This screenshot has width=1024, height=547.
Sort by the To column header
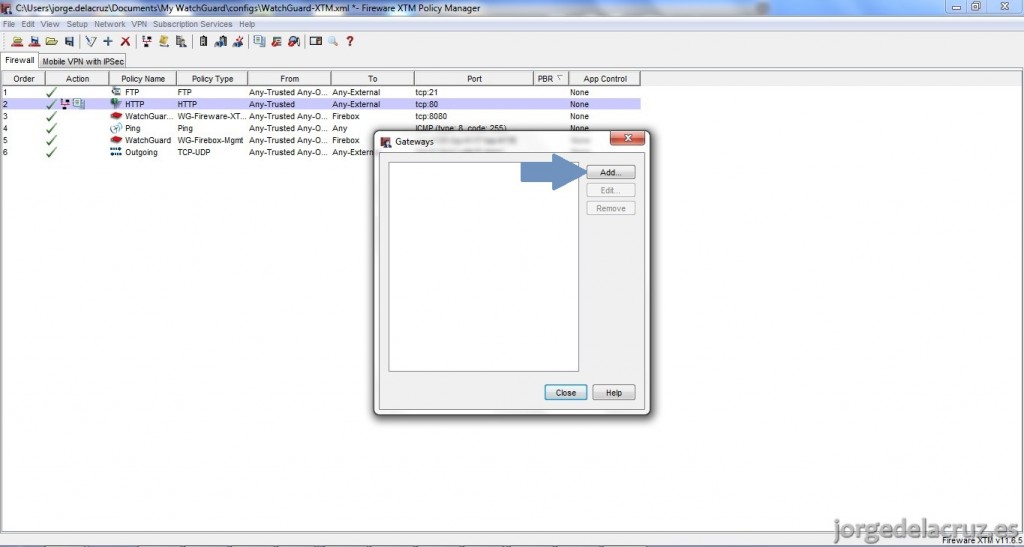(372, 78)
